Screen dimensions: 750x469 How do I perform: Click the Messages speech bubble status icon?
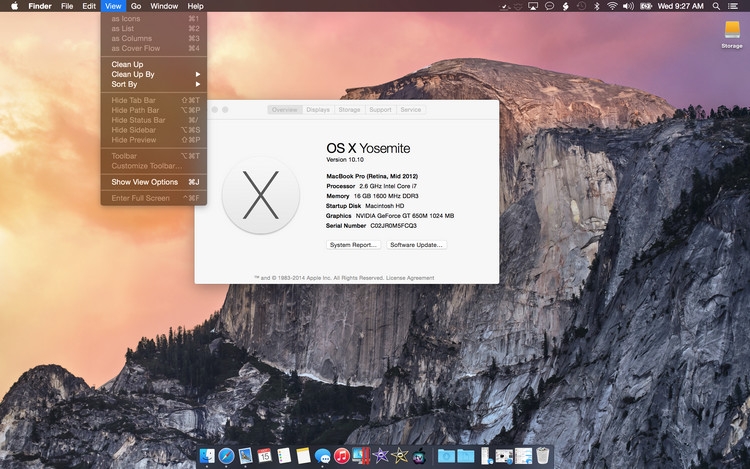click(x=550, y=6)
